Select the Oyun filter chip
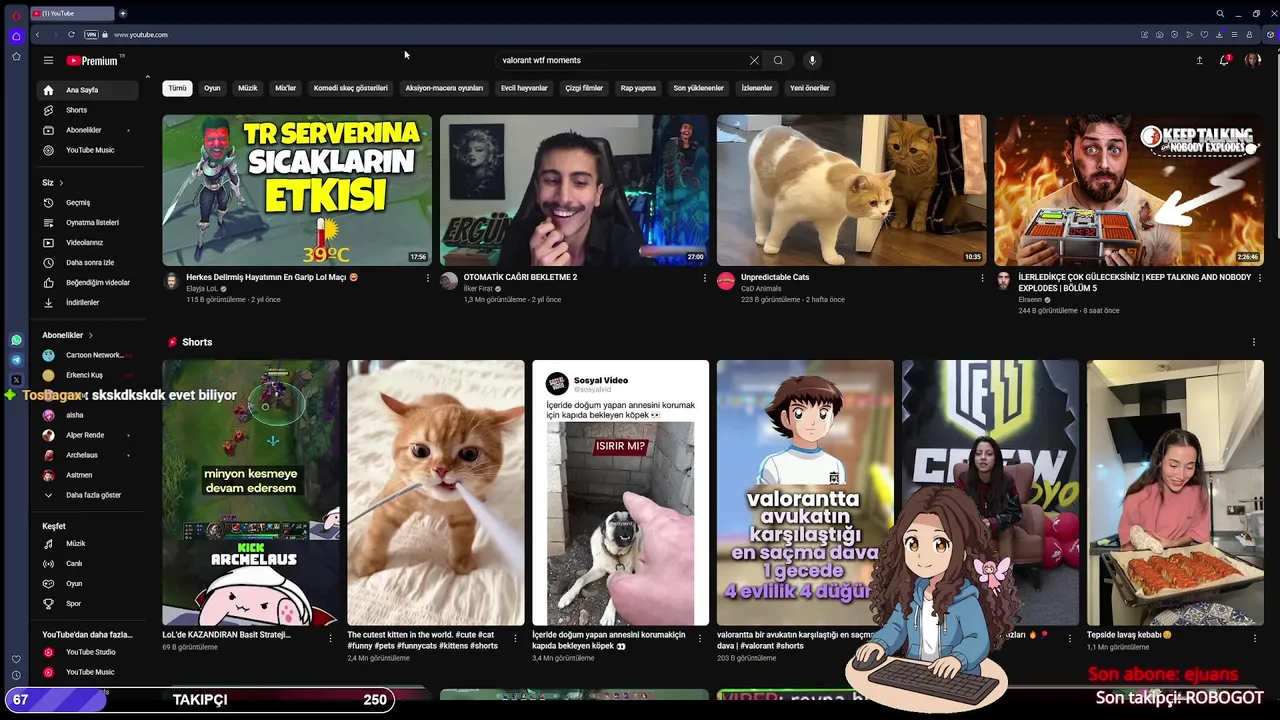This screenshot has width=1280, height=720. (x=212, y=88)
